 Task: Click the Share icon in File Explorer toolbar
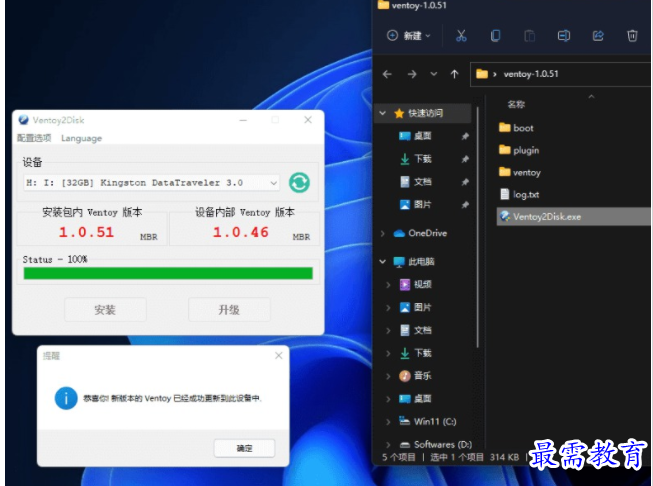pos(598,36)
